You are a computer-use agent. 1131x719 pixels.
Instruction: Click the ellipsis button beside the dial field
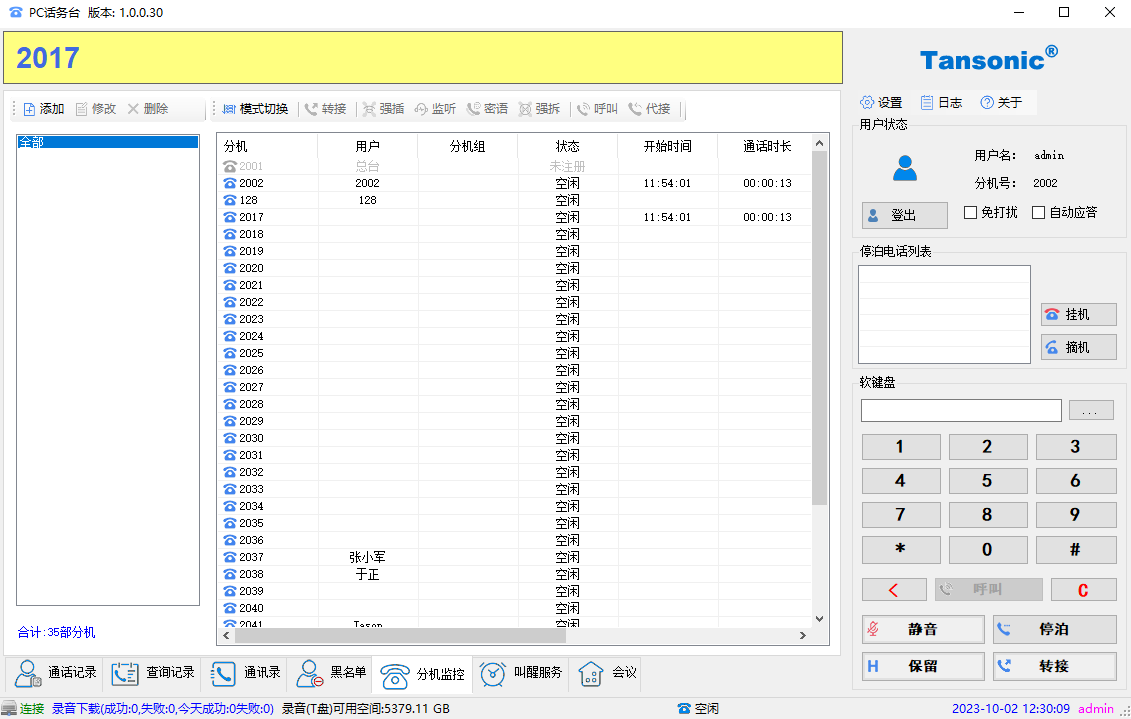pyautogui.click(x=1091, y=410)
